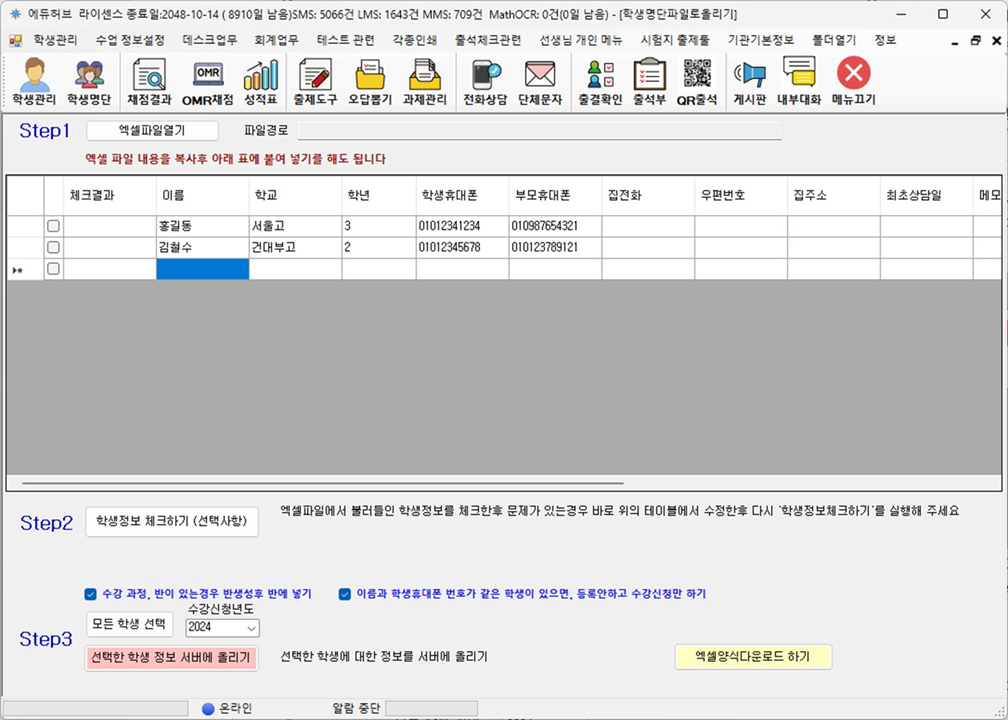The width and height of the screenshot is (1008, 720).
Task: Open the 학생관리 student management icon
Action: coord(35,81)
